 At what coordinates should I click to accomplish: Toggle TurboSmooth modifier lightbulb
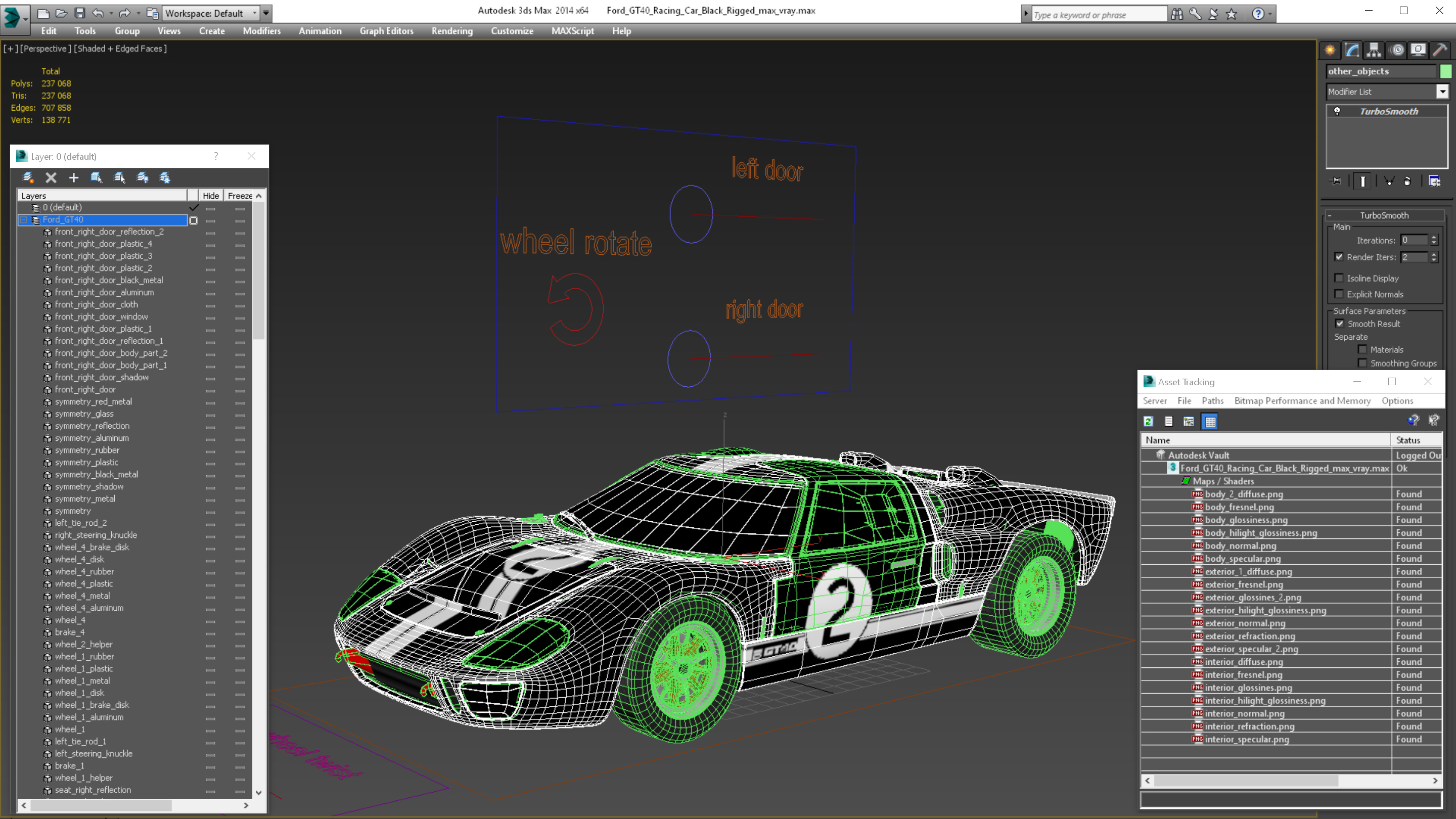(1337, 111)
